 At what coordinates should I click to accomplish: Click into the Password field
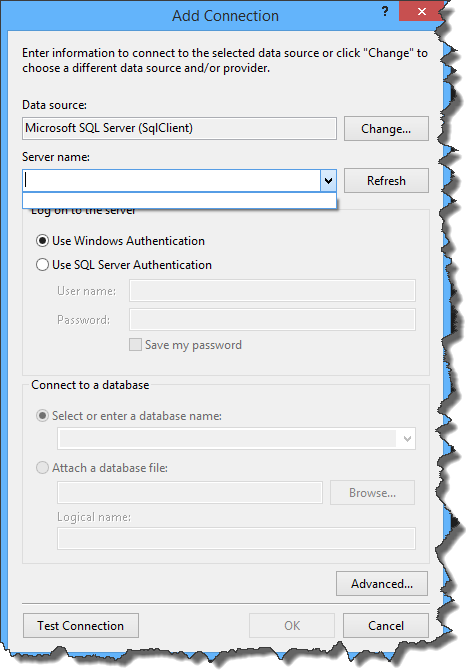pyautogui.click(x=272, y=320)
